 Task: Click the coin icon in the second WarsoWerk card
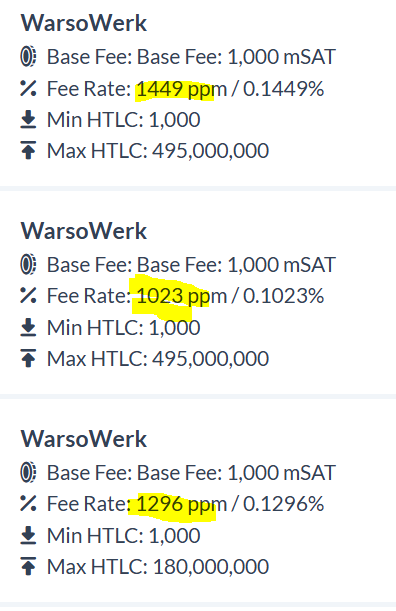[x=28, y=265]
